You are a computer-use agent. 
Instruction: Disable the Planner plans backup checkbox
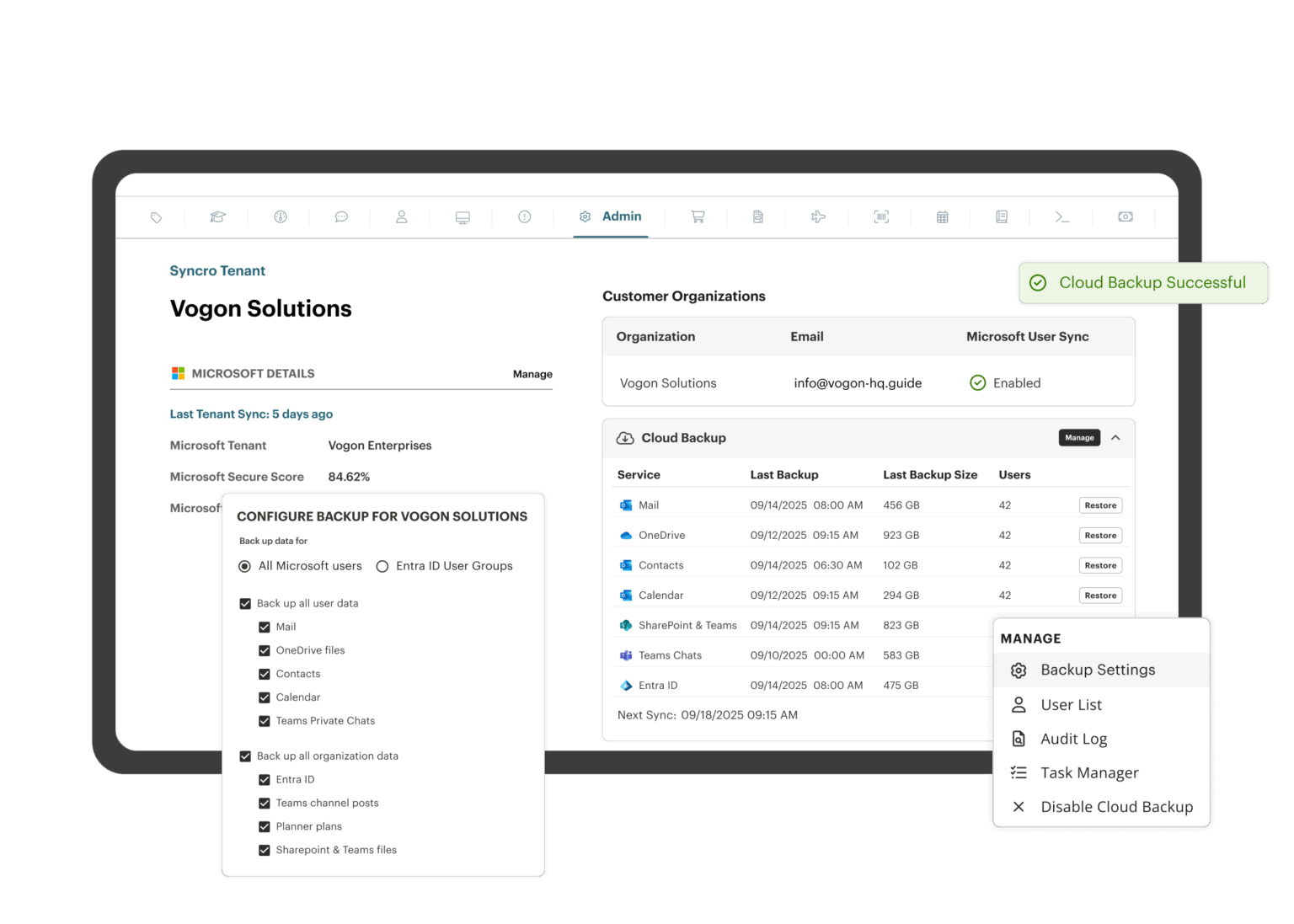point(265,826)
